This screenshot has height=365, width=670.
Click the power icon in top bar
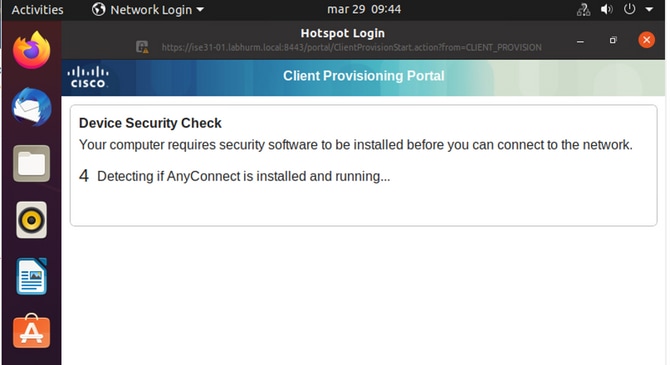tap(629, 9)
